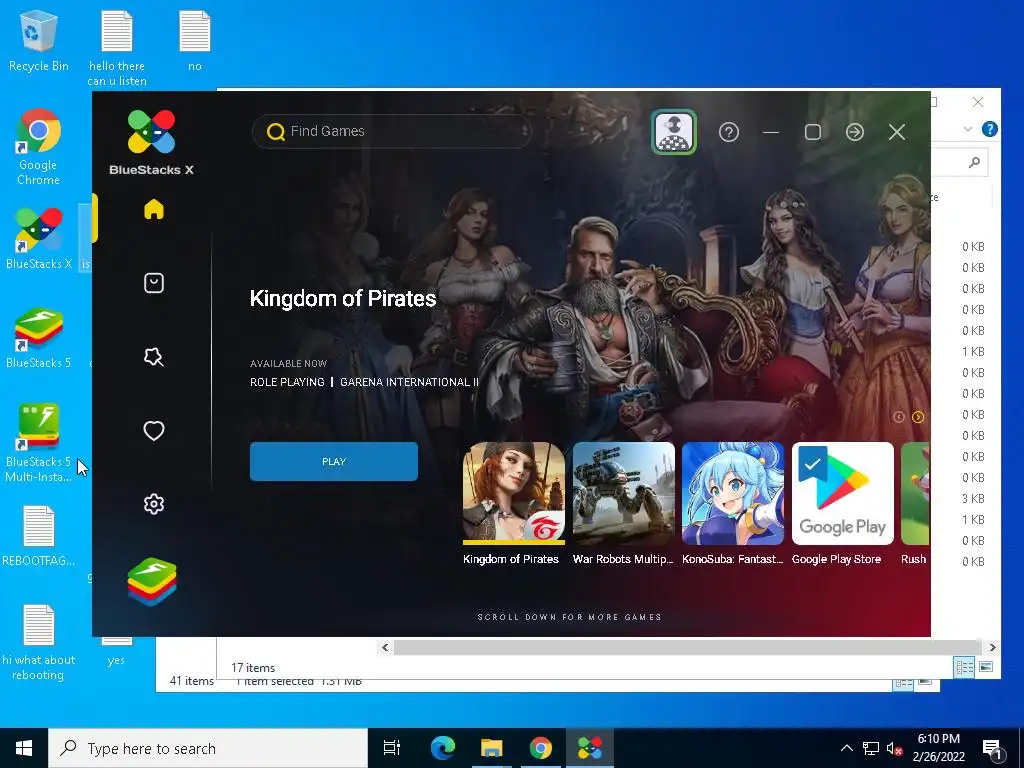This screenshot has height=768, width=1024.
Task: Open the My Games library icon in sidebar
Action: tap(153, 283)
